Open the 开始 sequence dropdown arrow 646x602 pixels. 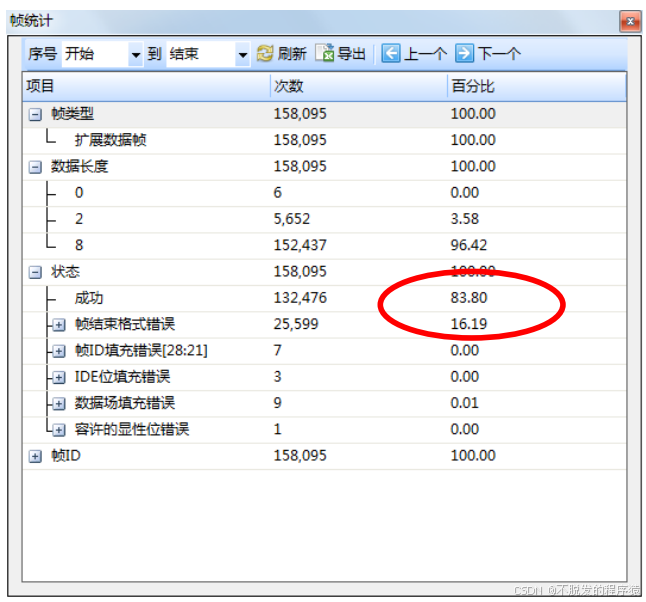coord(136,54)
